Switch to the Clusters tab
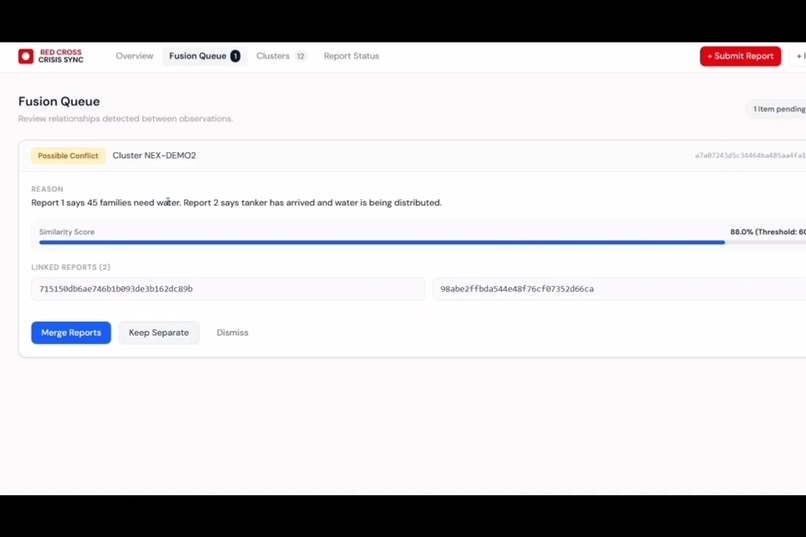Screen dimensions: 806x537 click(281, 56)
